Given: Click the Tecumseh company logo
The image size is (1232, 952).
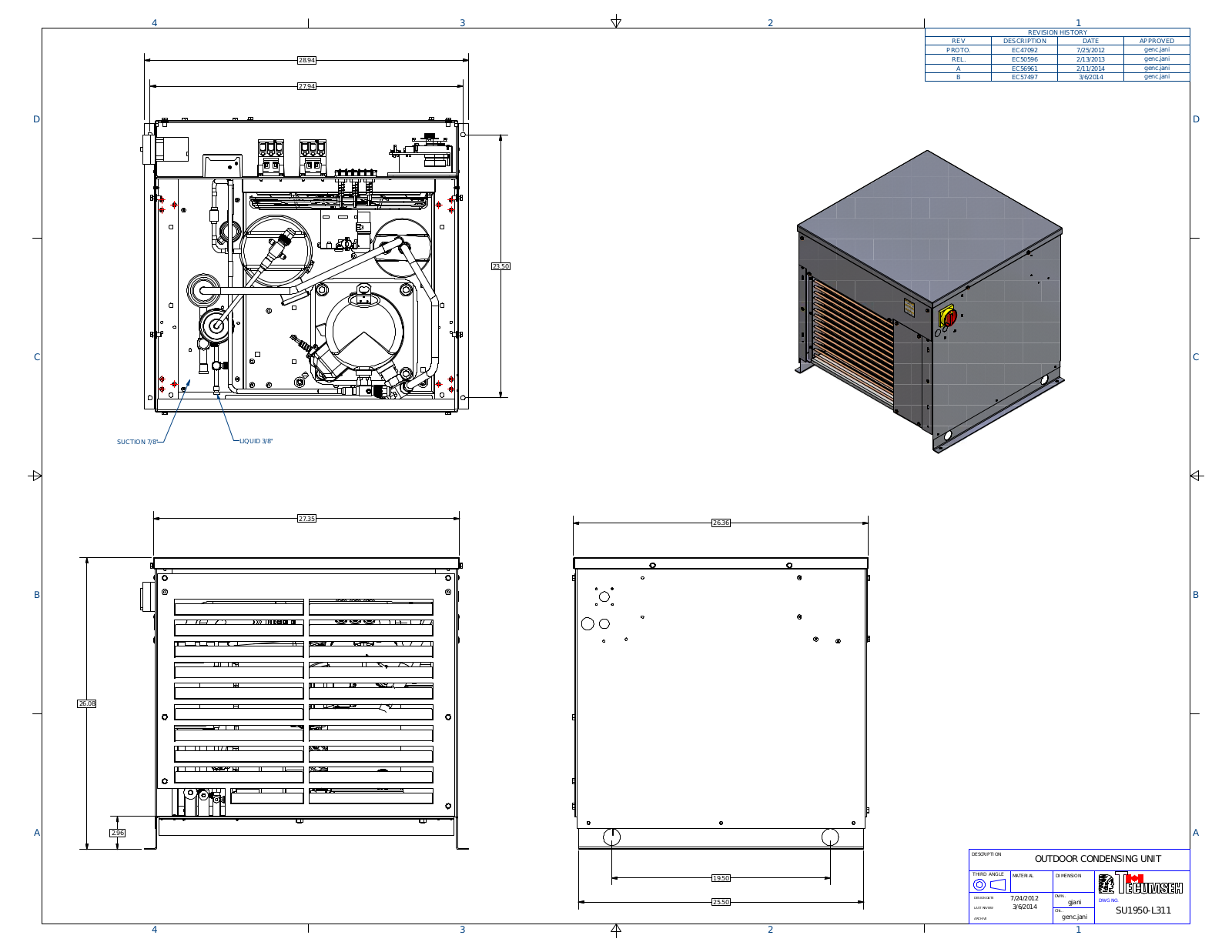Looking at the screenshot, I should click(1140, 884).
